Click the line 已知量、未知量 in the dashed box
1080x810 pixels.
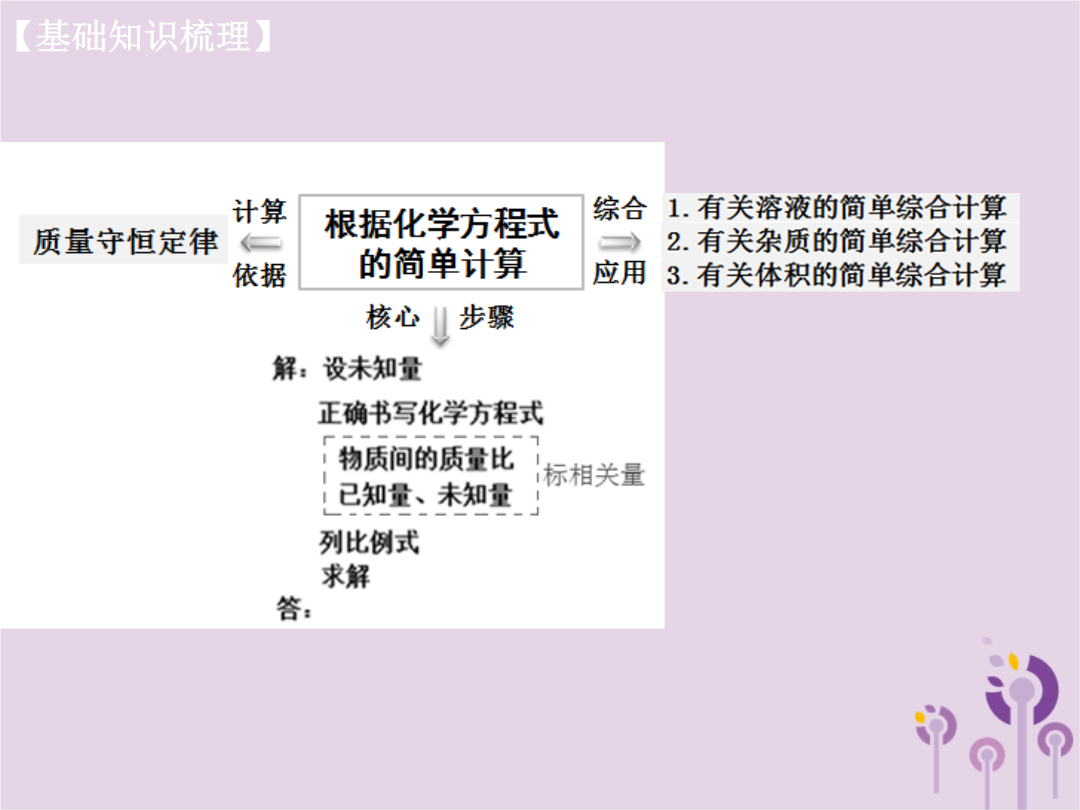point(425,494)
